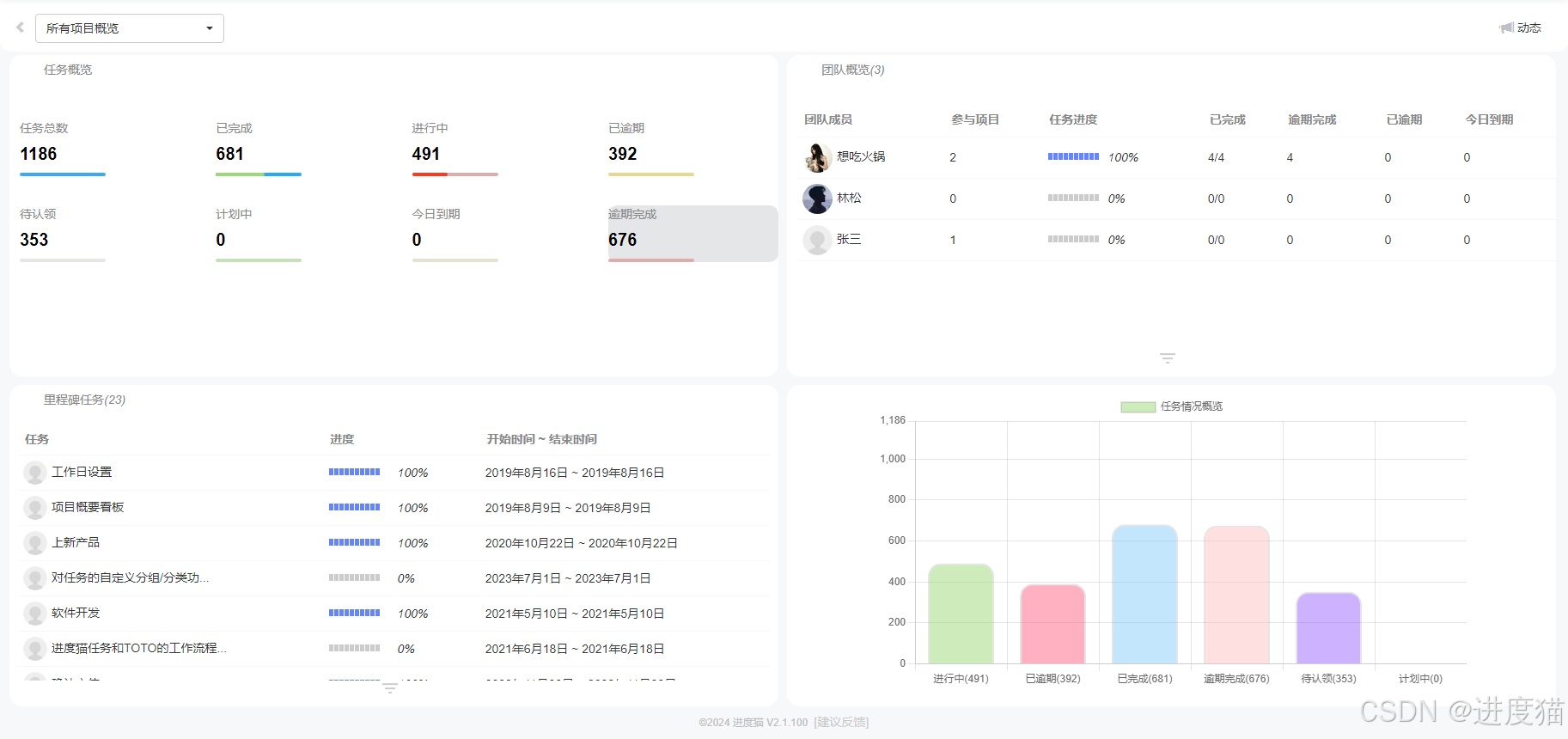1568x739 pixels.
Task: Click the 已完成(681) chart bar
Action: tap(1144, 594)
